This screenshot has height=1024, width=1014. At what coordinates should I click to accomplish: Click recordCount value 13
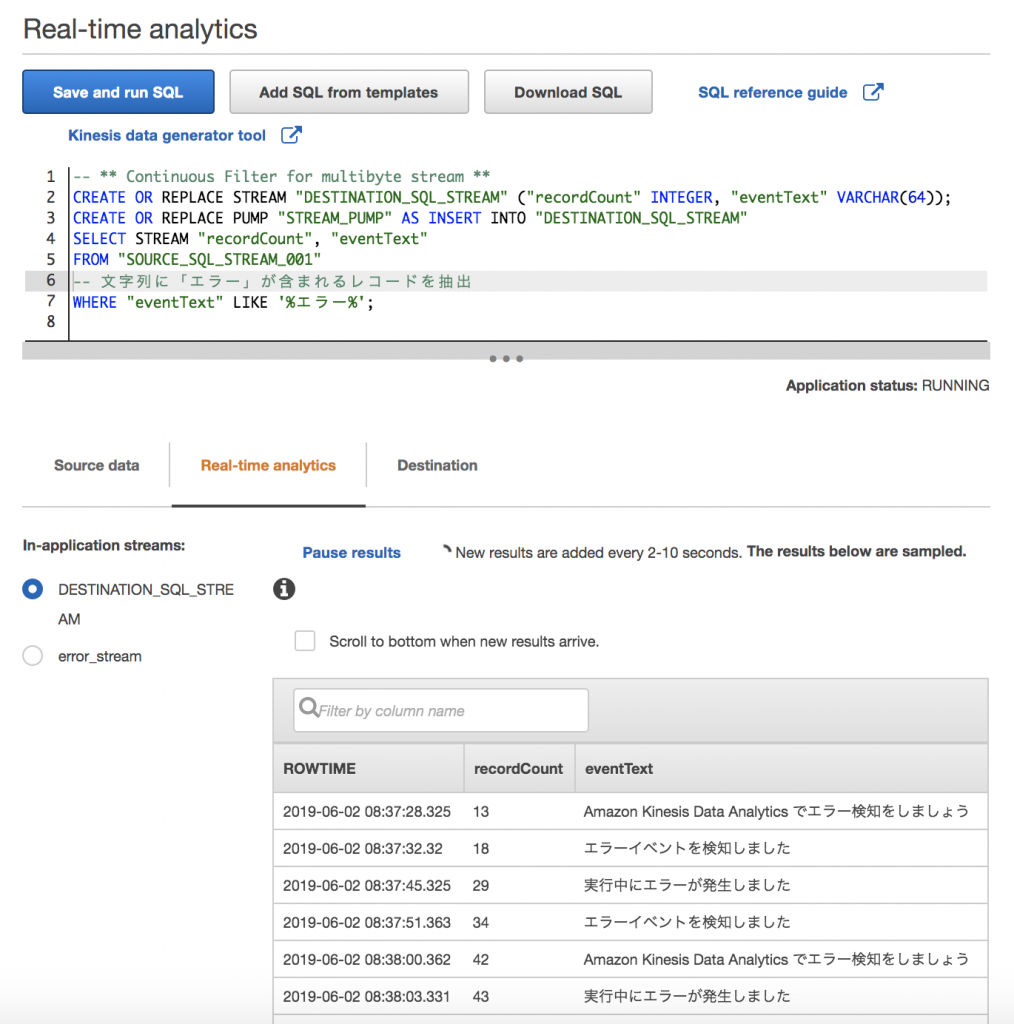[x=481, y=812]
